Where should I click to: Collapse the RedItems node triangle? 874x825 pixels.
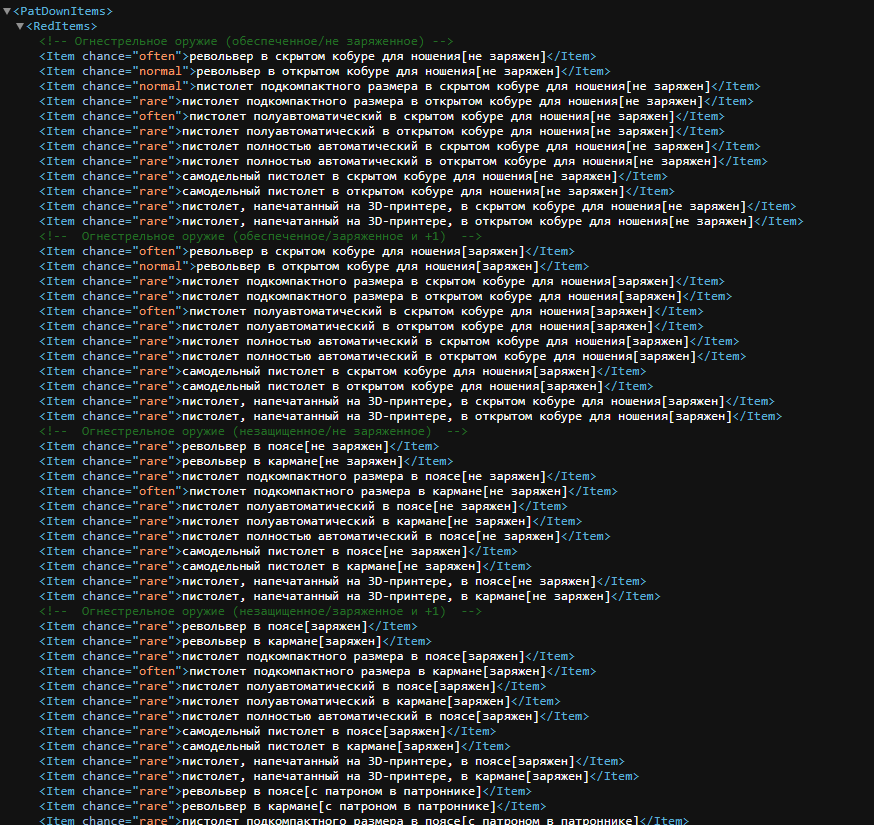[x=20, y=26]
